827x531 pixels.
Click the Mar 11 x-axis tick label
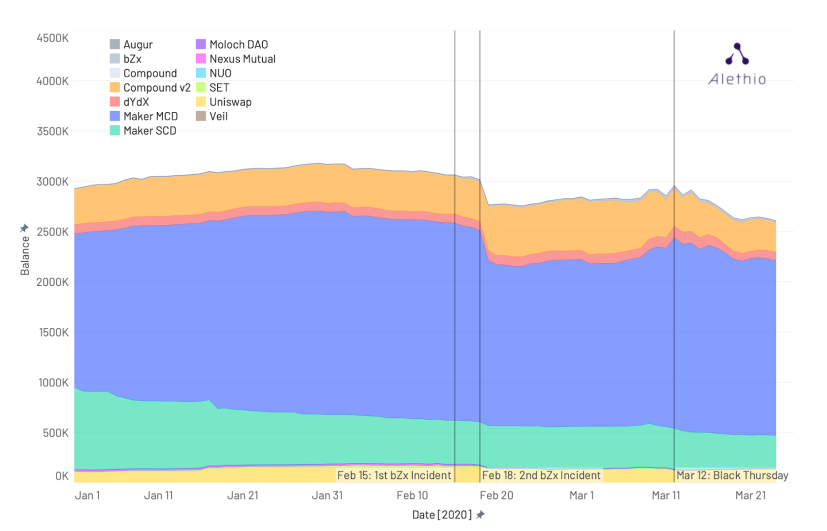pyautogui.click(x=666, y=495)
